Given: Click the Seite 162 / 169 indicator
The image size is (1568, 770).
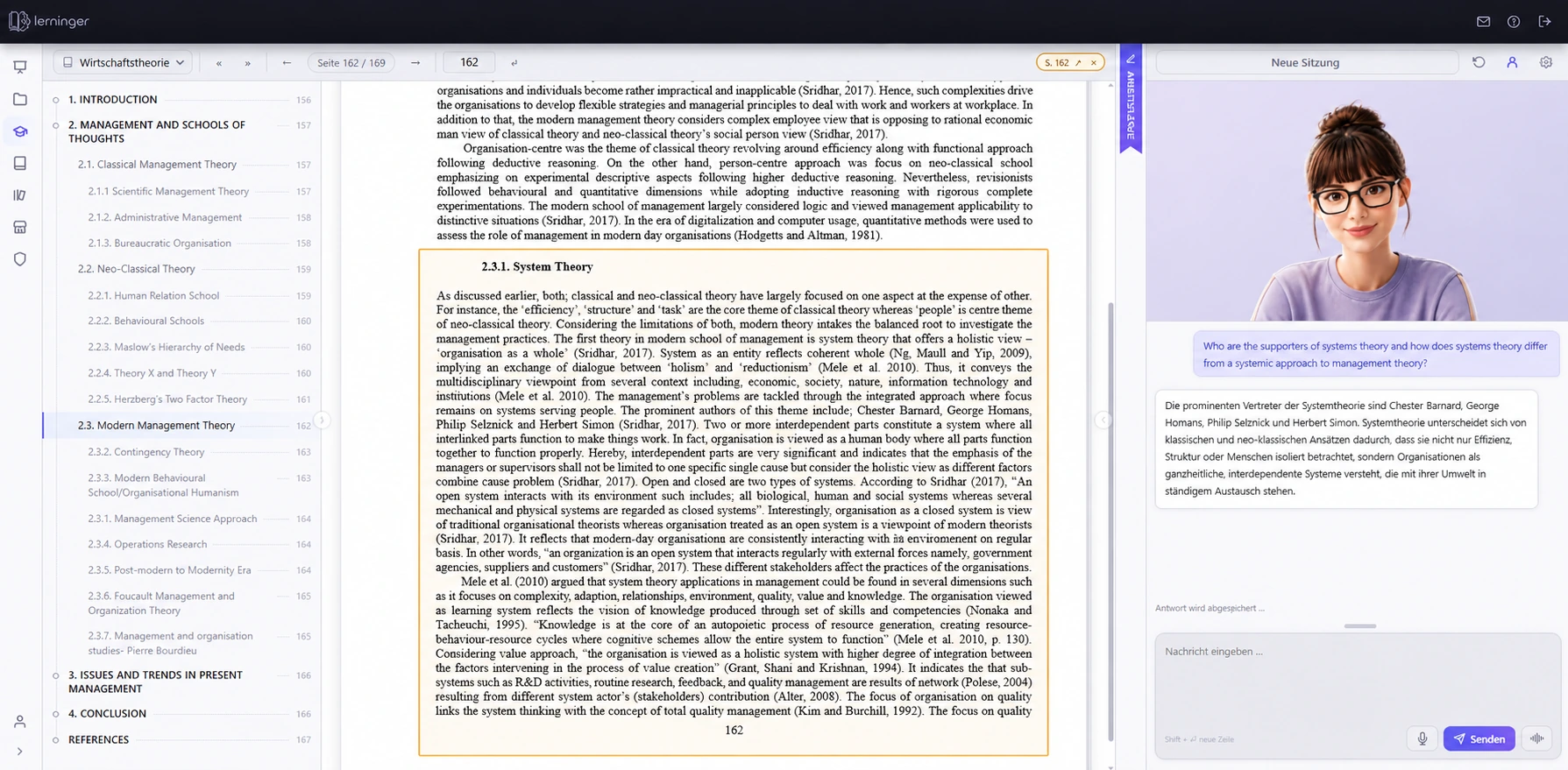Looking at the screenshot, I should [351, 62].
